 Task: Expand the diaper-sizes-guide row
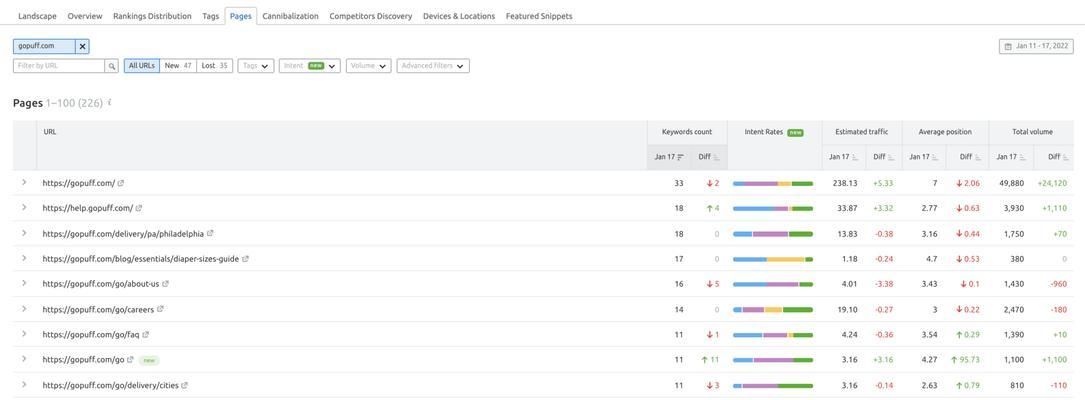click(x=24, y=258)
